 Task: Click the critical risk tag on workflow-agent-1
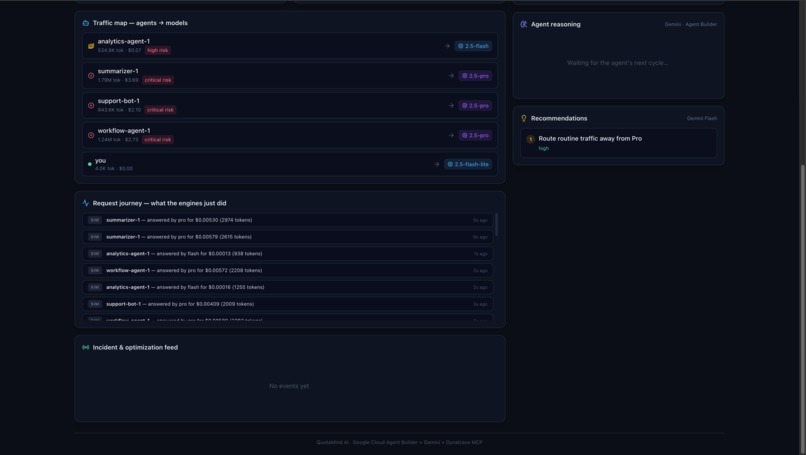pos(158,140)
